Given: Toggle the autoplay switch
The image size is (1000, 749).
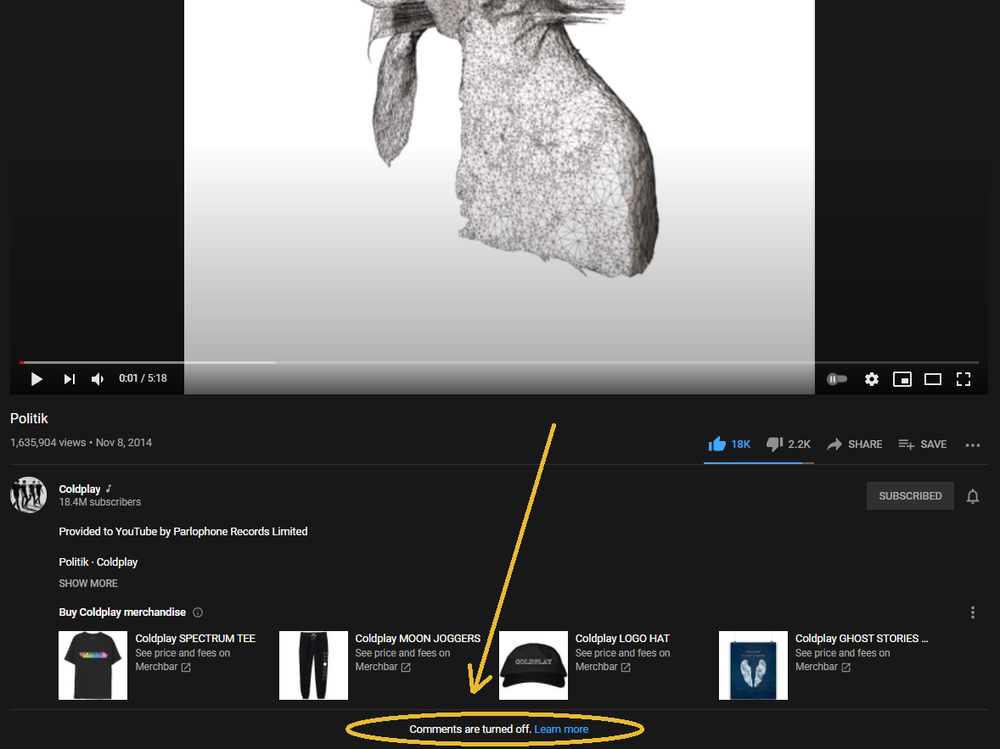Looking at the screenshot, I should [837, 379].
